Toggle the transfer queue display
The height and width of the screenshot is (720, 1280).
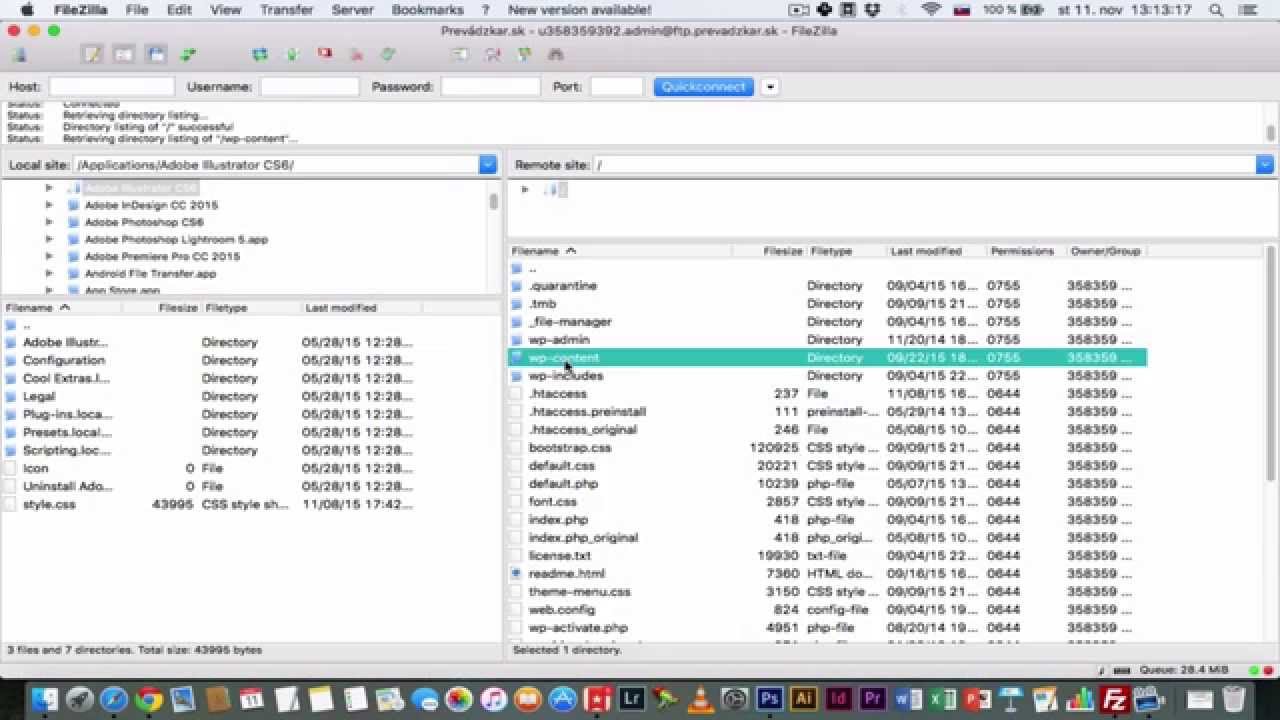click(x=188, y=55)
